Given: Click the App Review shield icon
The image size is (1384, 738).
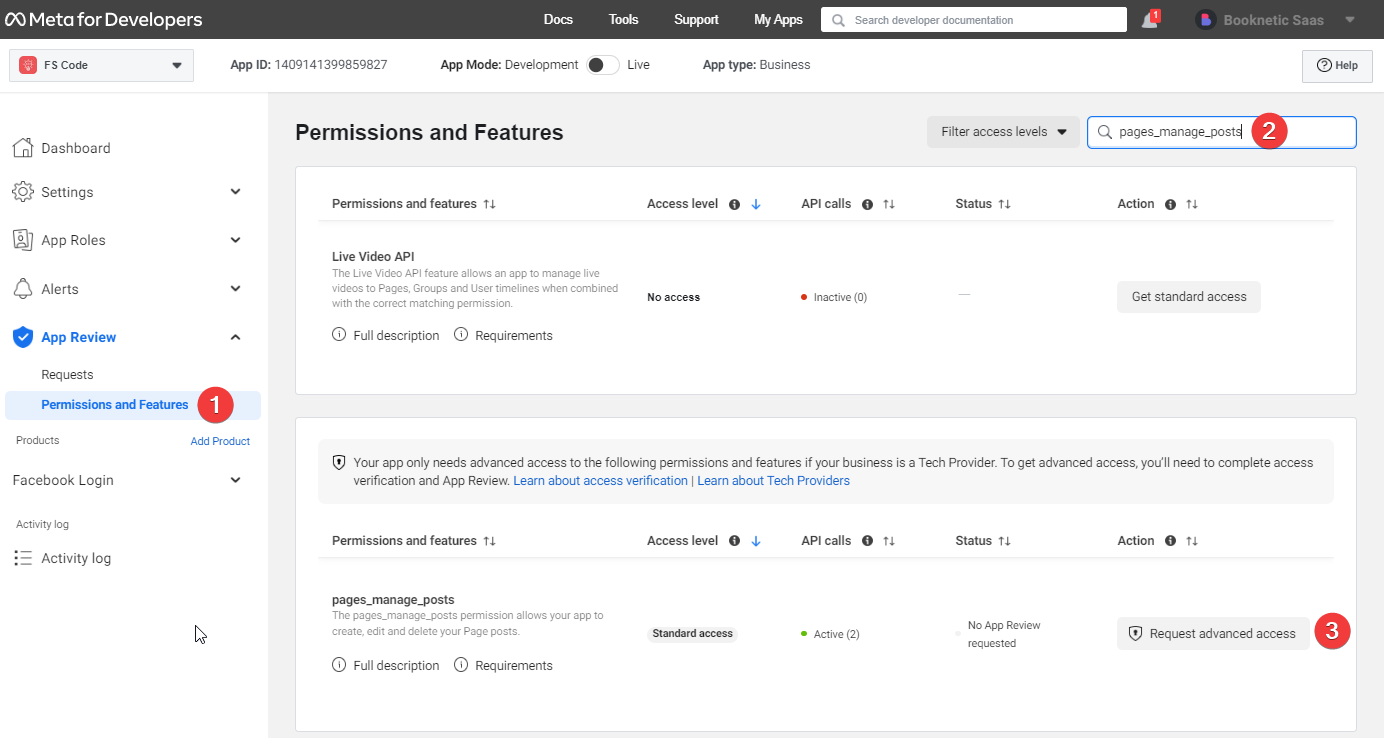Looking at the screenshot, I should 22,337.
